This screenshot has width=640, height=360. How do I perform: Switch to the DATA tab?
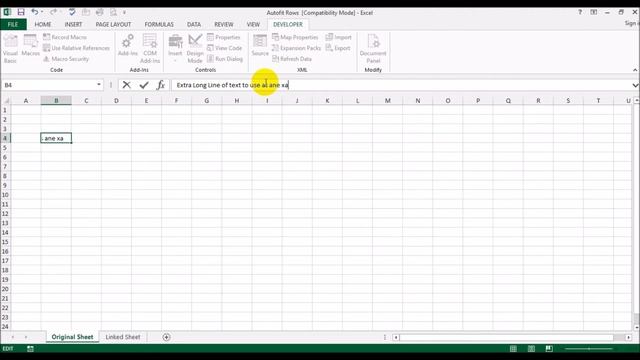coord(194,24)
